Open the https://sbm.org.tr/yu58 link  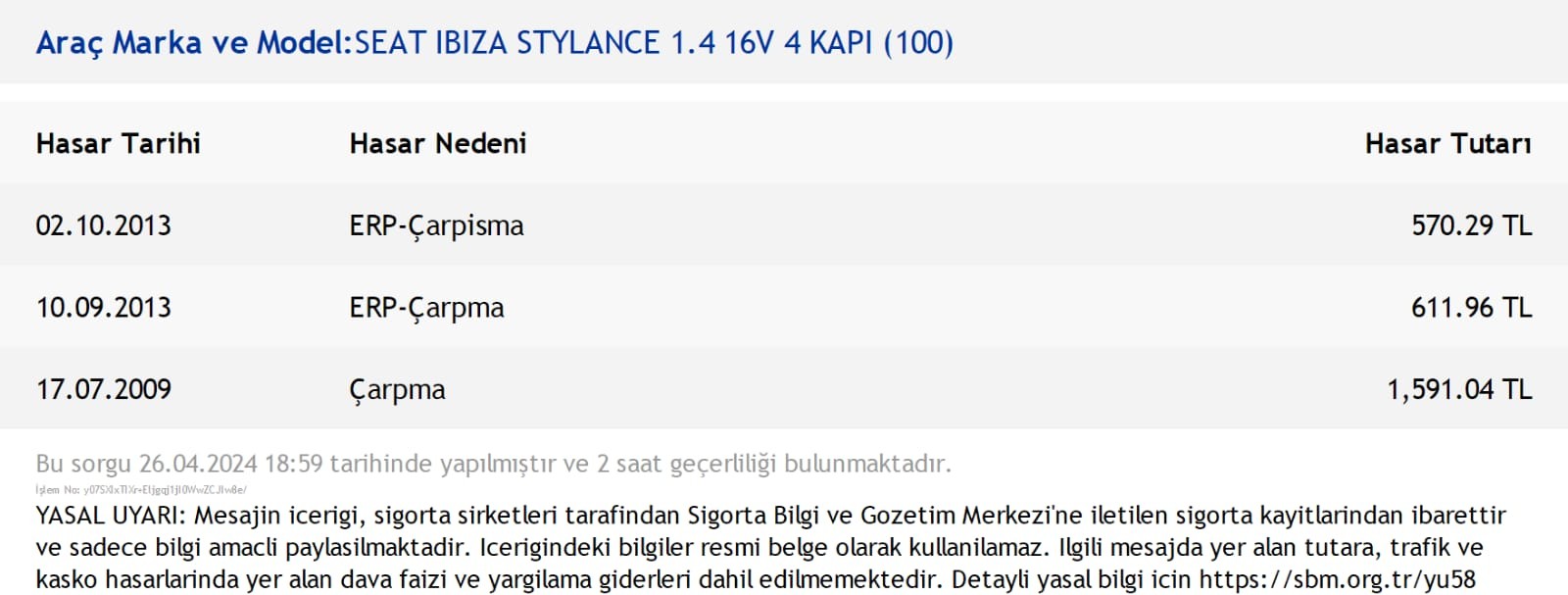click(x=1337, y=579)
